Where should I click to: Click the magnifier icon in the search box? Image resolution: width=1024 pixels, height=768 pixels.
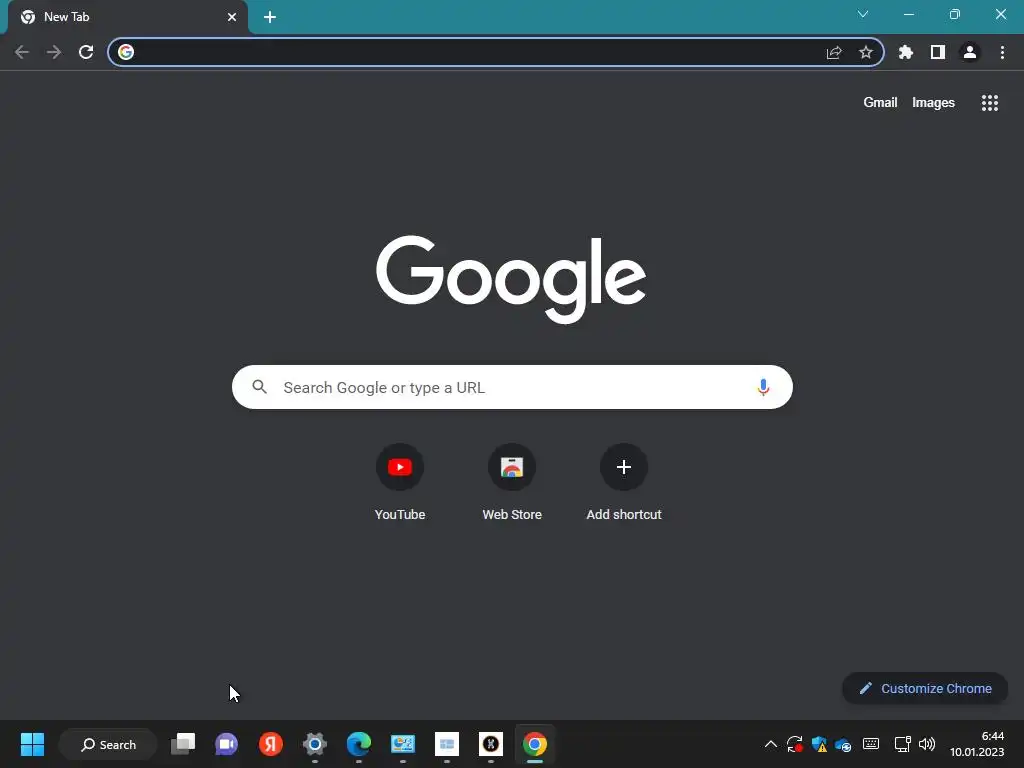point(259,387)
